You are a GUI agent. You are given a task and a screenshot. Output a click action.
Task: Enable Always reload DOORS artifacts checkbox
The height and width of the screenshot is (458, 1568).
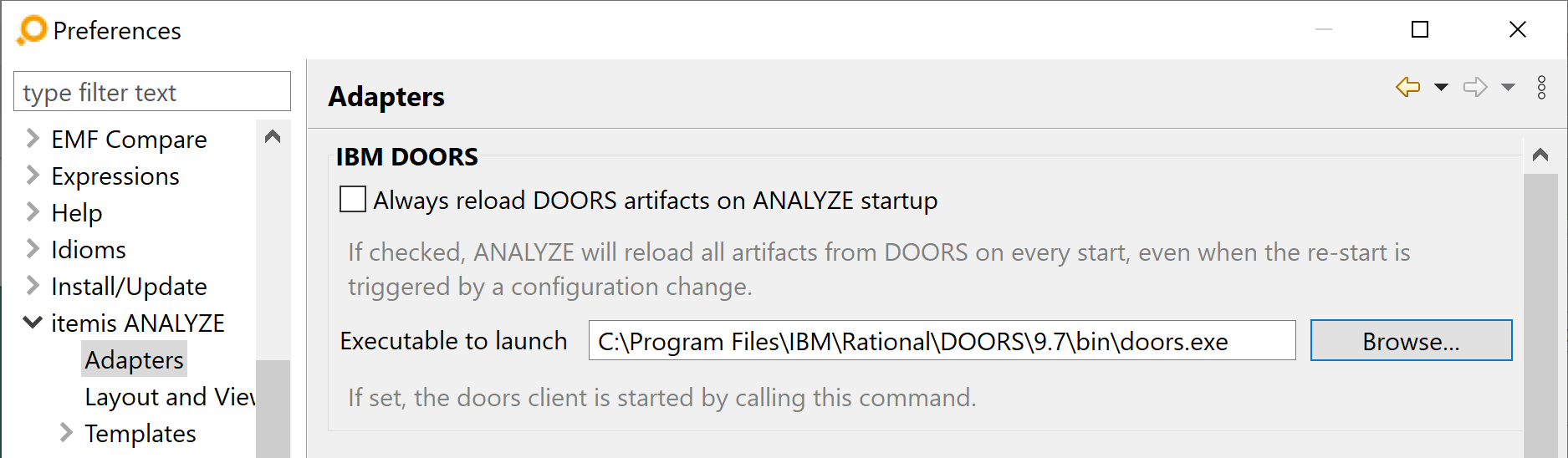pos(353,200)
